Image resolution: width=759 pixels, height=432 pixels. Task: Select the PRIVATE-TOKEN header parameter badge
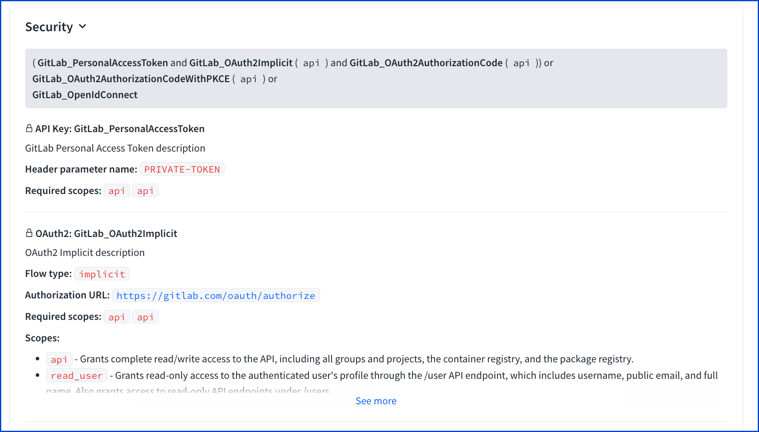(182, 170)
